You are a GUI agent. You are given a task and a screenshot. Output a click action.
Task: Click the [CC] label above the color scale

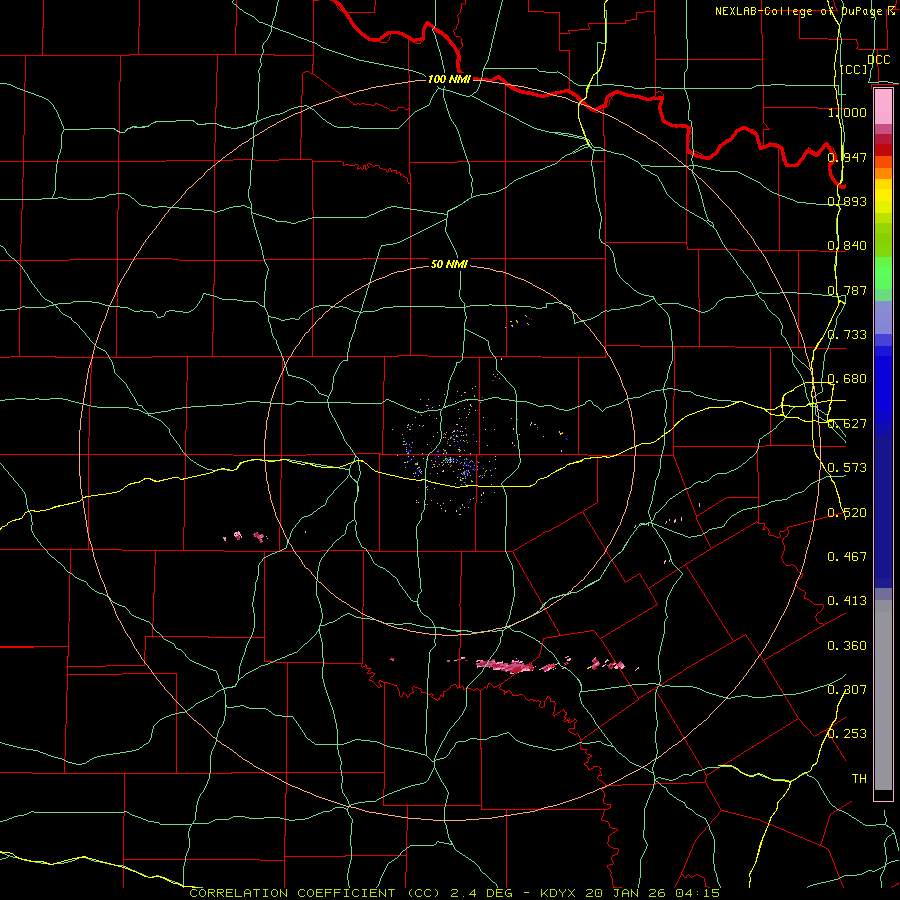854,69
